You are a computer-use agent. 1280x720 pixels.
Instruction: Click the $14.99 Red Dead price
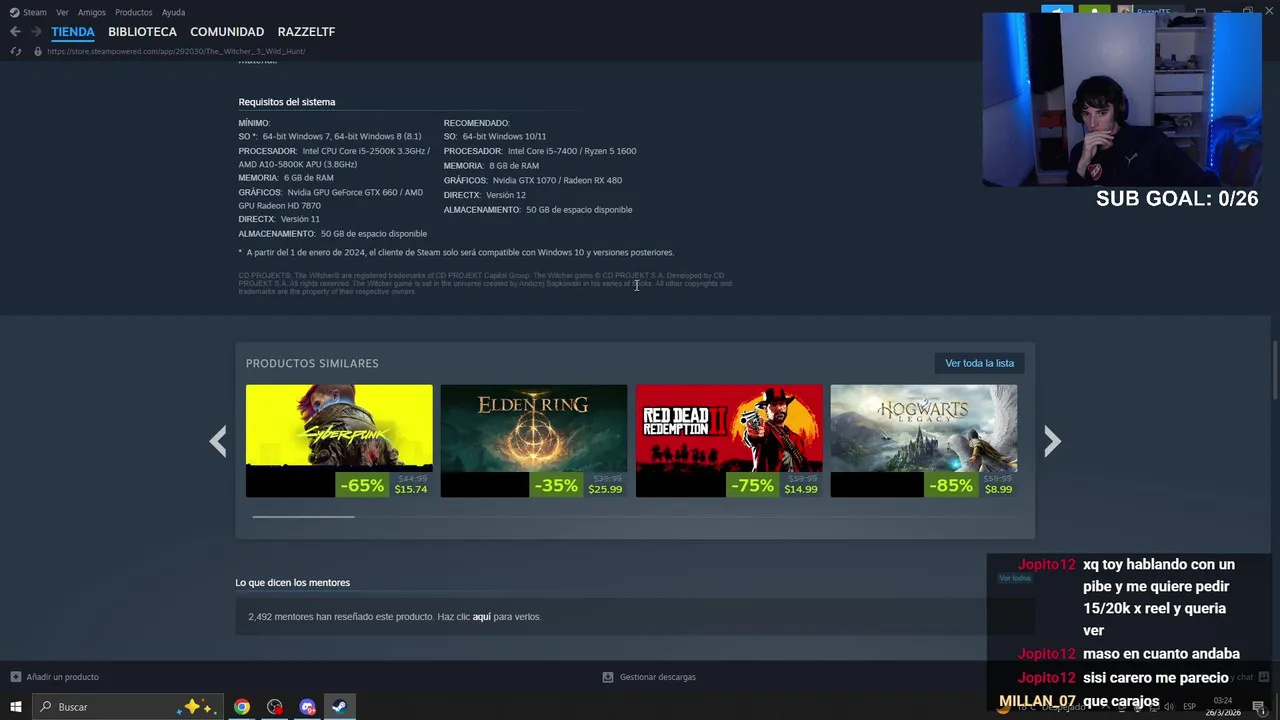(x=800, y=489)
